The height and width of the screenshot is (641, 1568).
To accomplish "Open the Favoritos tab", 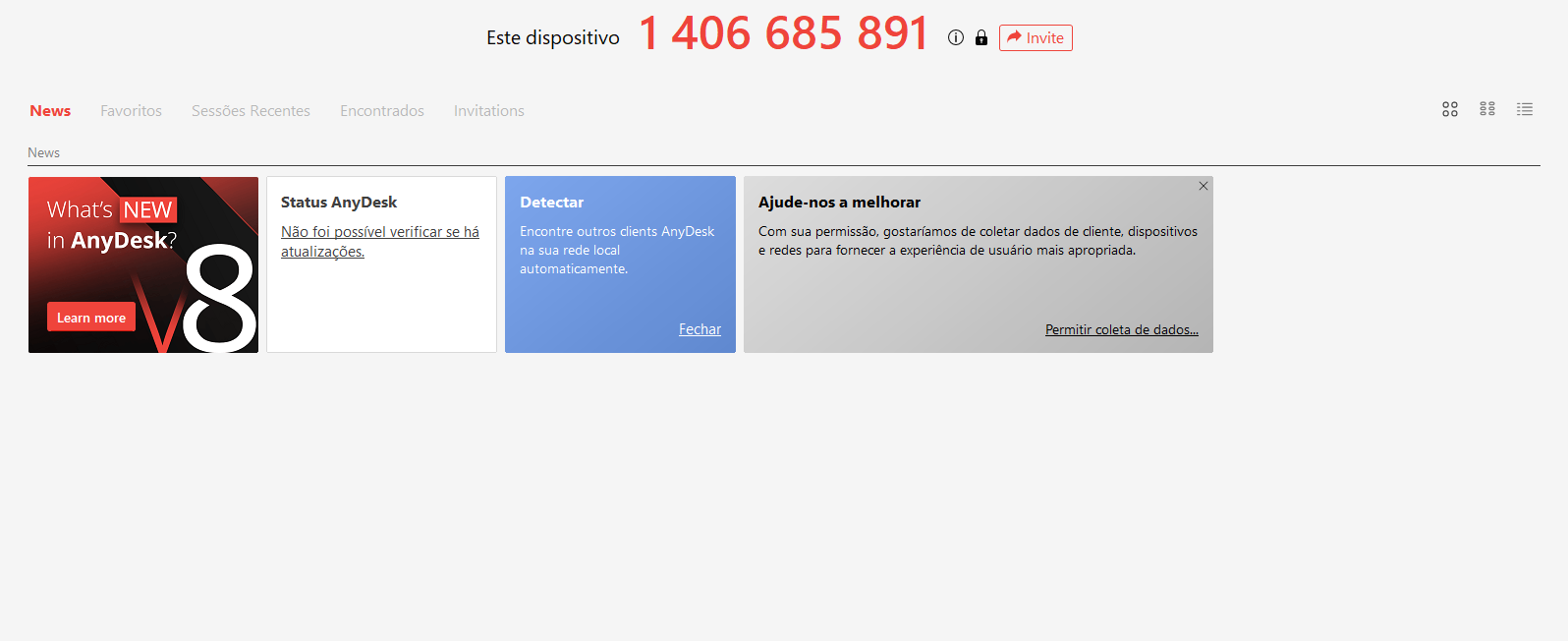I will [x=131, y=111].
